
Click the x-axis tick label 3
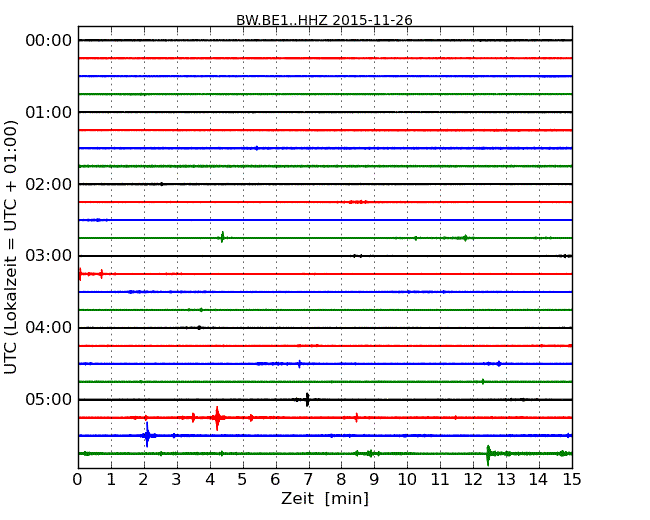(177, 480)
